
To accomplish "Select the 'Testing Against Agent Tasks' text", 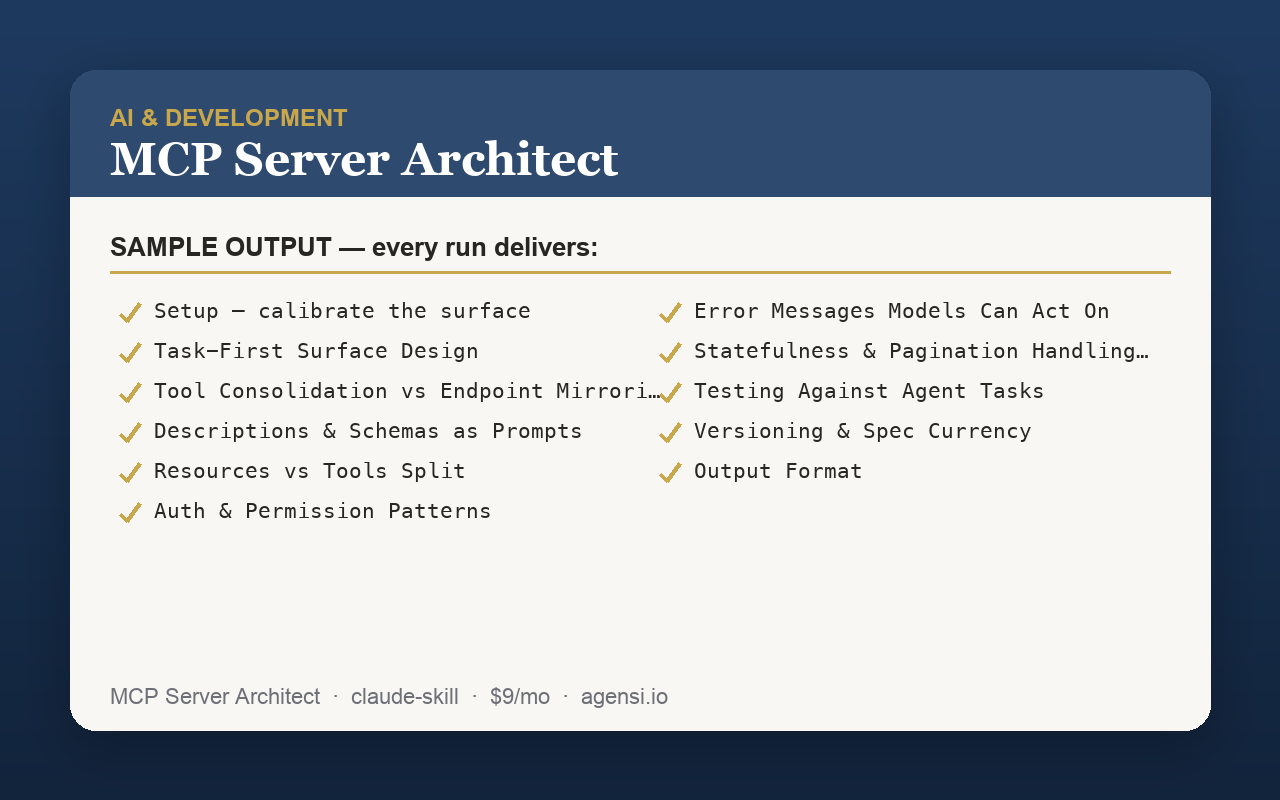I will coord(869,391).
